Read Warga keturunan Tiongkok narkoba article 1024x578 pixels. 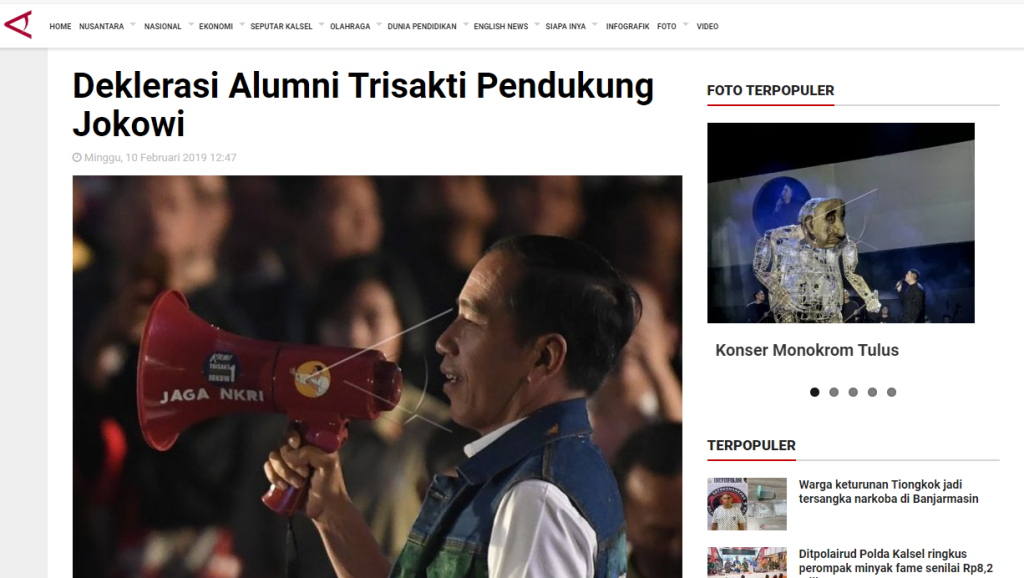click(888, 492)
